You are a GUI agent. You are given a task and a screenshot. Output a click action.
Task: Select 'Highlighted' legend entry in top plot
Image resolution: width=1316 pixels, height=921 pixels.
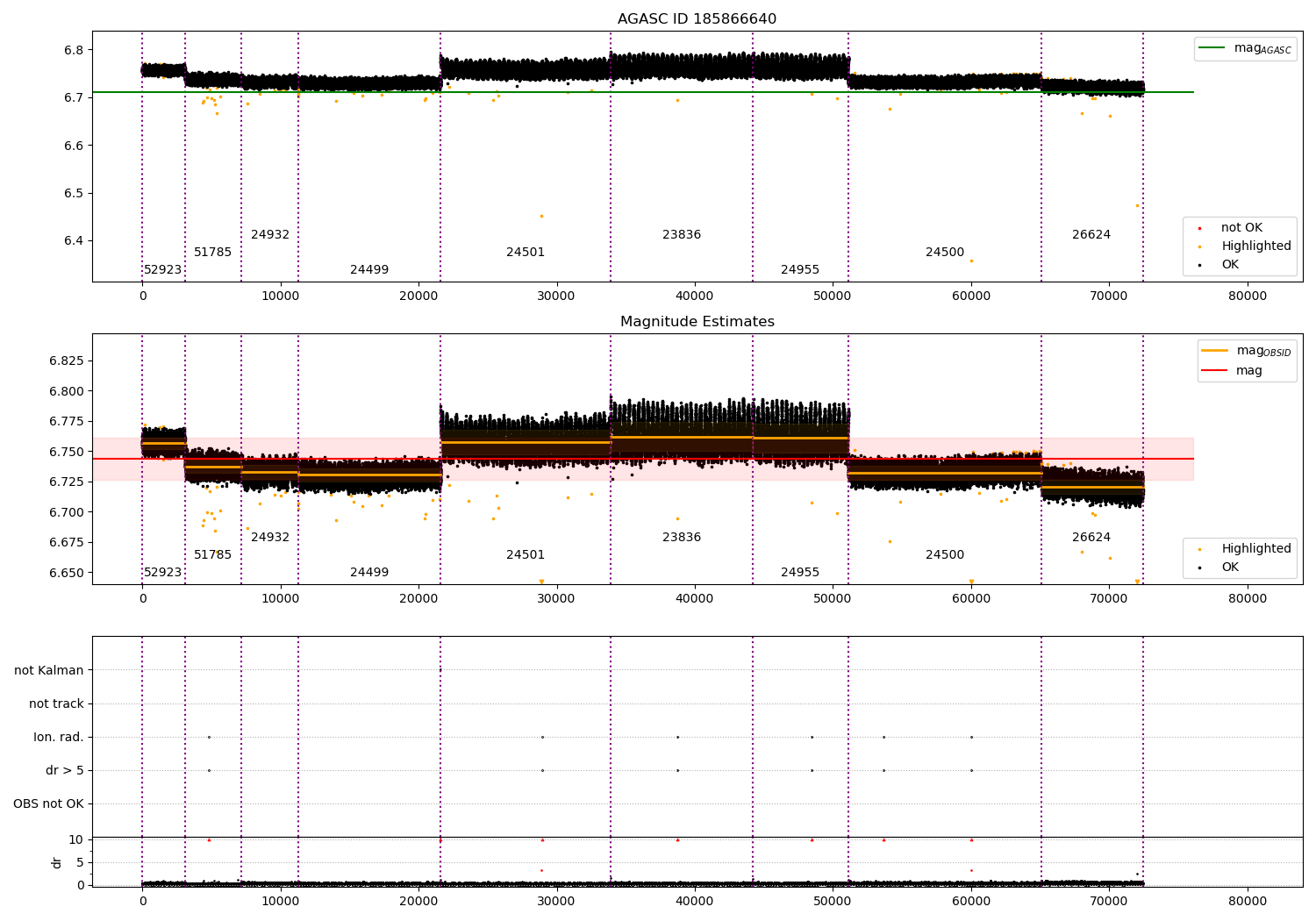[1243, 246]
